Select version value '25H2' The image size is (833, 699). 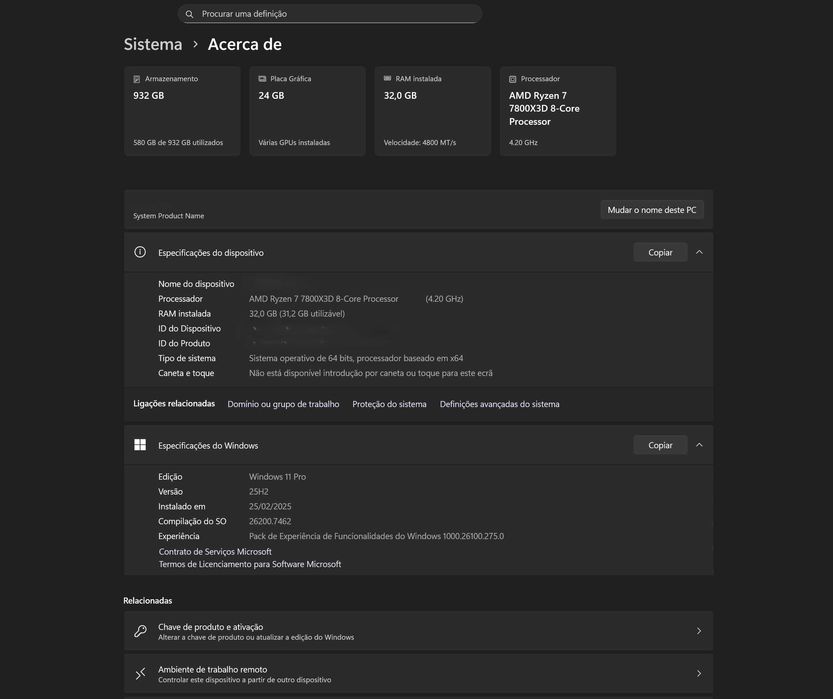coord(259,492)
